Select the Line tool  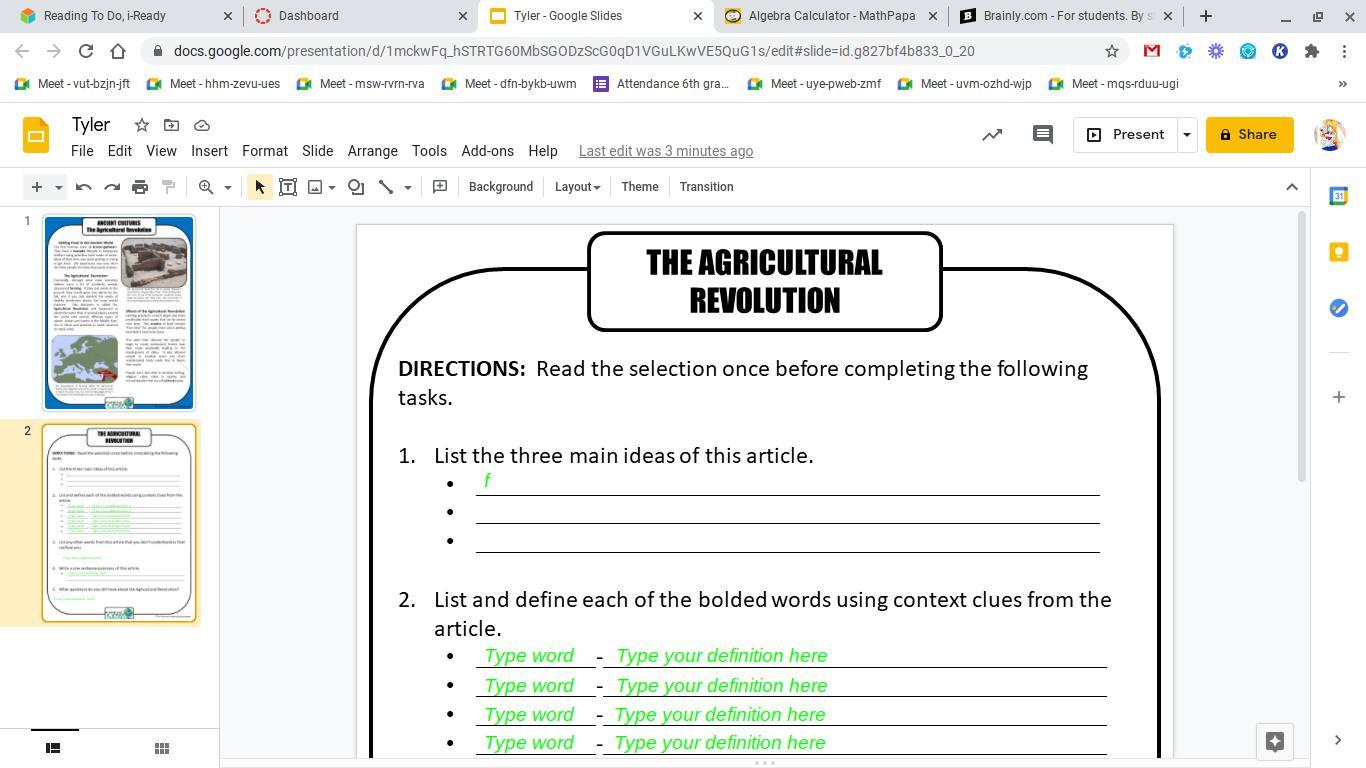pos(386,187)
